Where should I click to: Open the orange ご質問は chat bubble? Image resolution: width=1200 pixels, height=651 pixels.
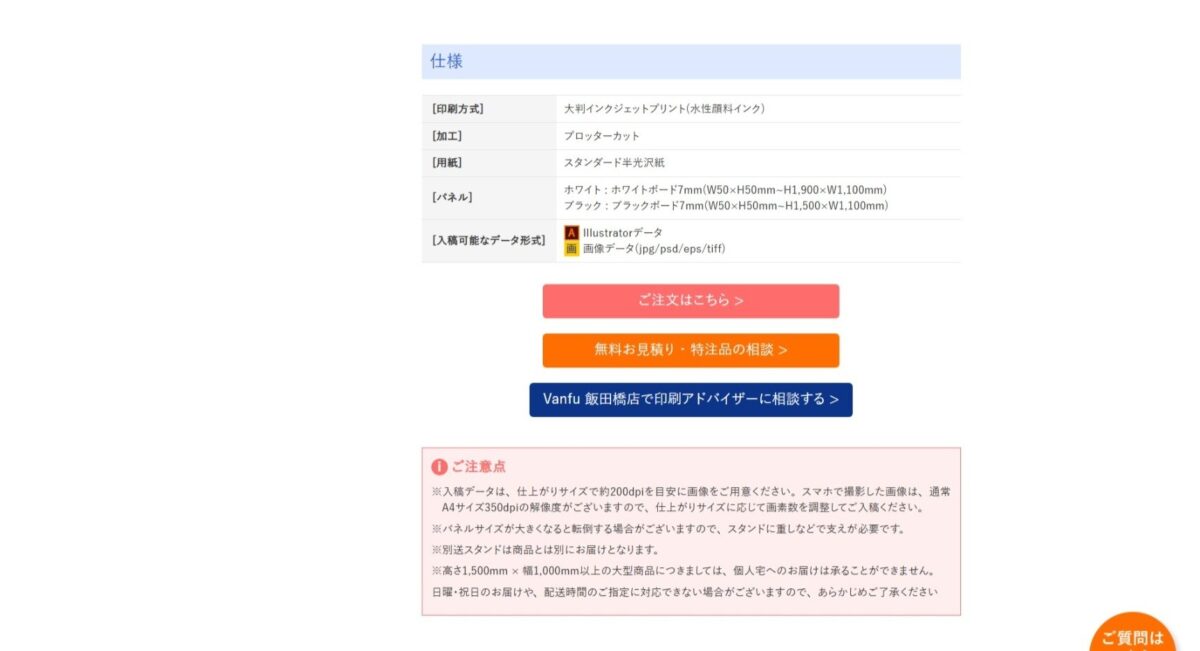(1132, 635)
